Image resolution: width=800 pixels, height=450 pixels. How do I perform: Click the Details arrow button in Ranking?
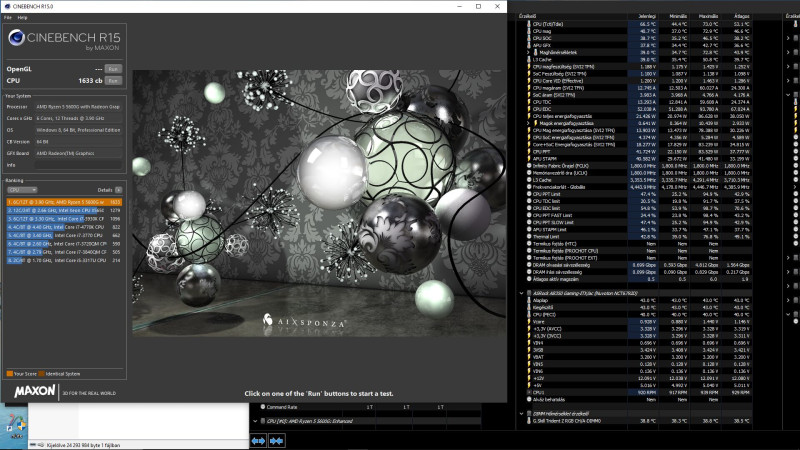tap(118, 190)
